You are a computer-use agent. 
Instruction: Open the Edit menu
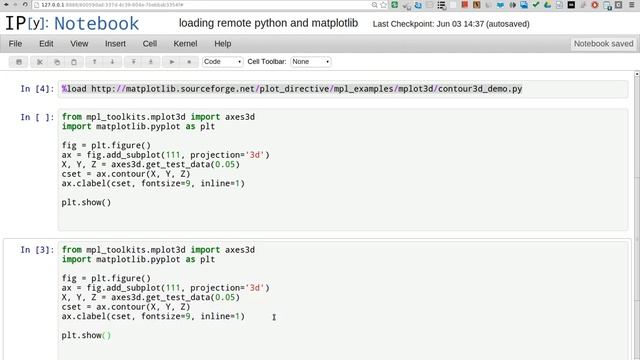[46, 44]
